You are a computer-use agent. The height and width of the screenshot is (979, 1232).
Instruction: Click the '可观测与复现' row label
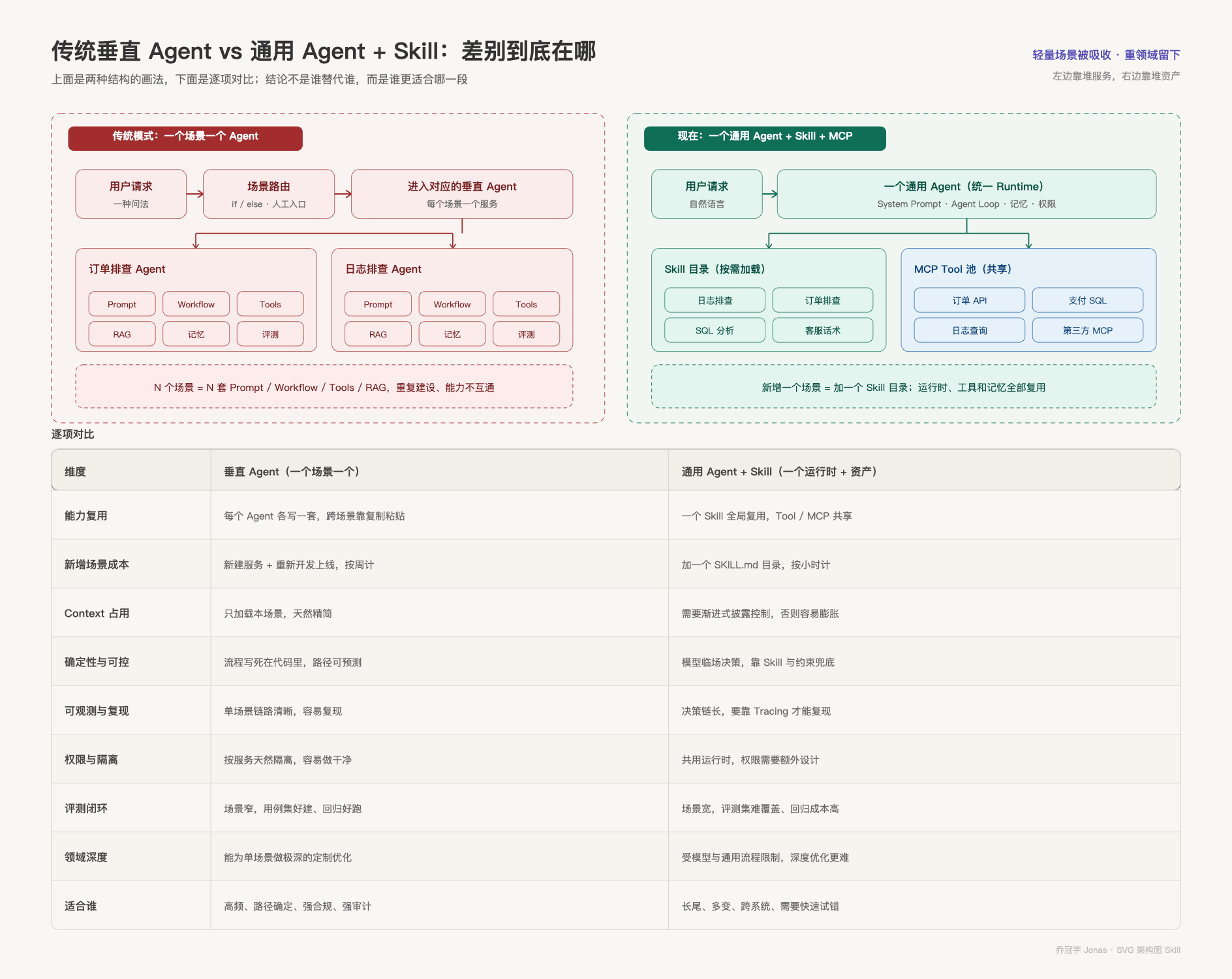pyautogui.click(x=97, y=711)
